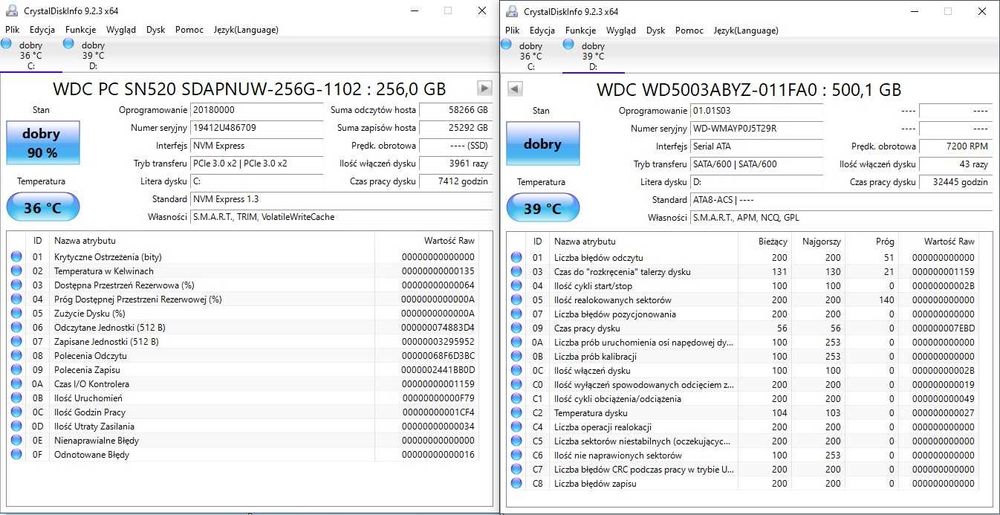This screenshot has height=515, width=1000.
Task: Click raw value 000000007EBD
Action: click(x=943, y=328)
